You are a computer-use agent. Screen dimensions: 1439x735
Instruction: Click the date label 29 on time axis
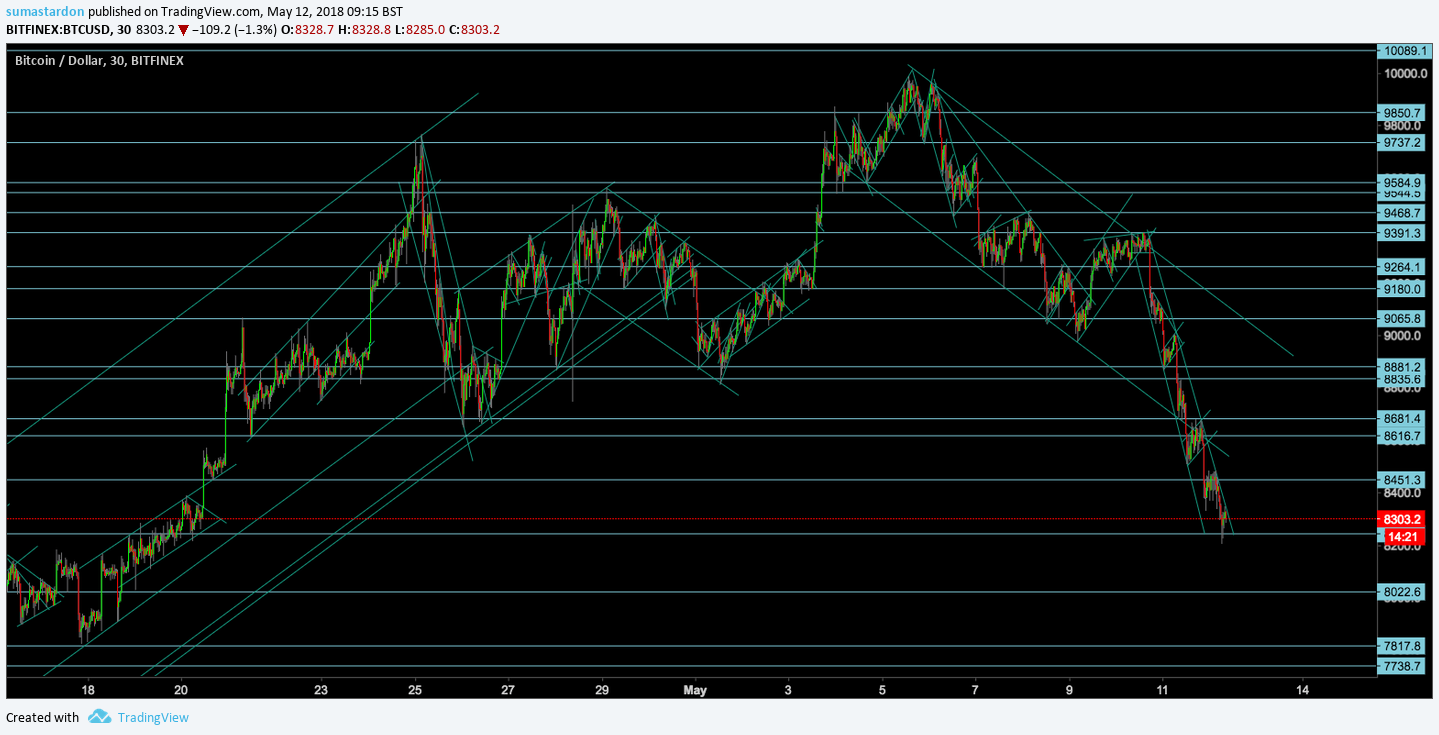[602, 690]
